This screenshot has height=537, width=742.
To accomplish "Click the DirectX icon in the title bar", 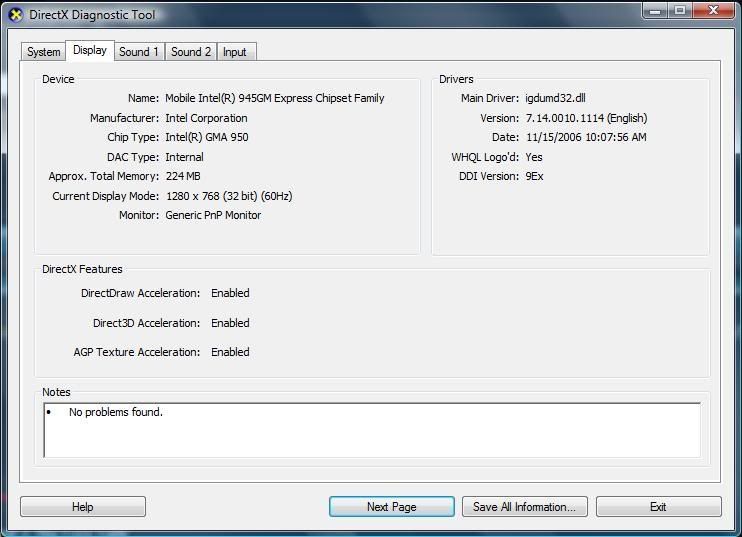I will 15,14.
